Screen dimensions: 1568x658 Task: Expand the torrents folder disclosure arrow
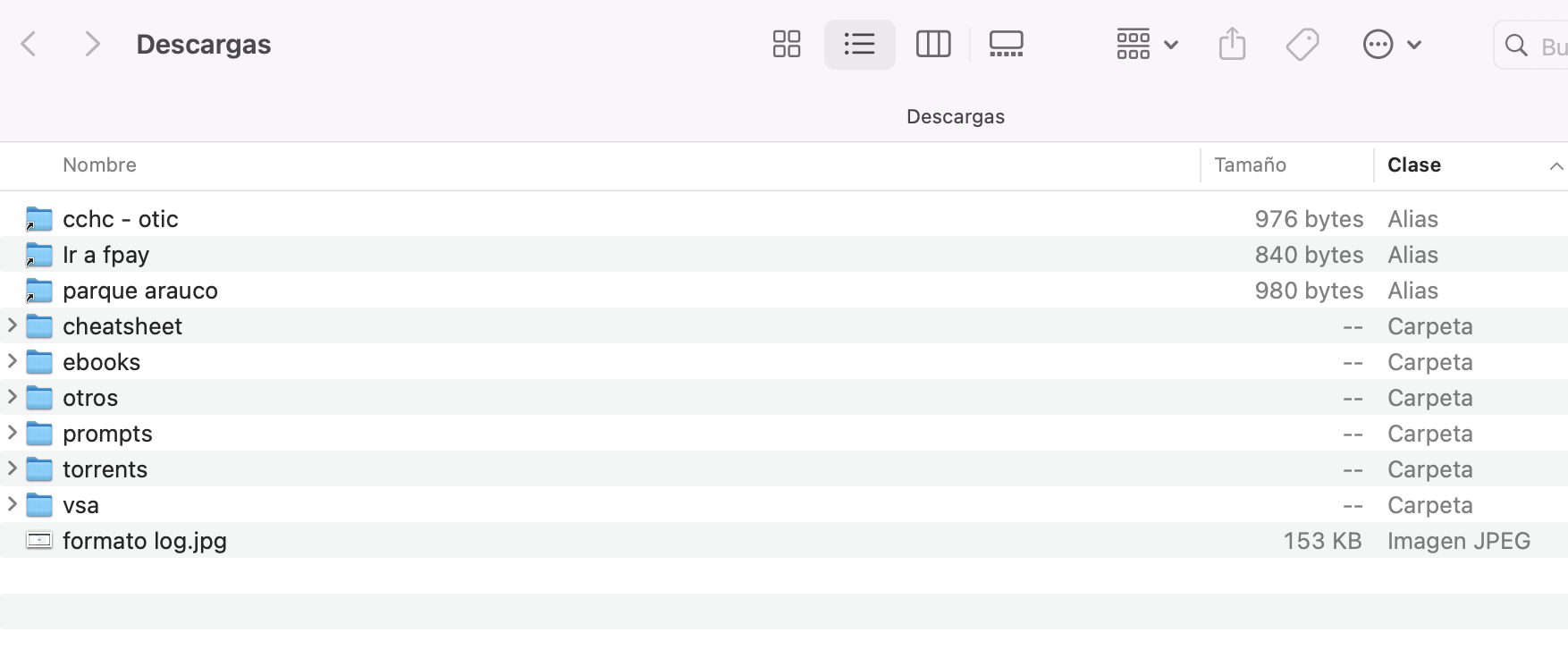(13, 468)
